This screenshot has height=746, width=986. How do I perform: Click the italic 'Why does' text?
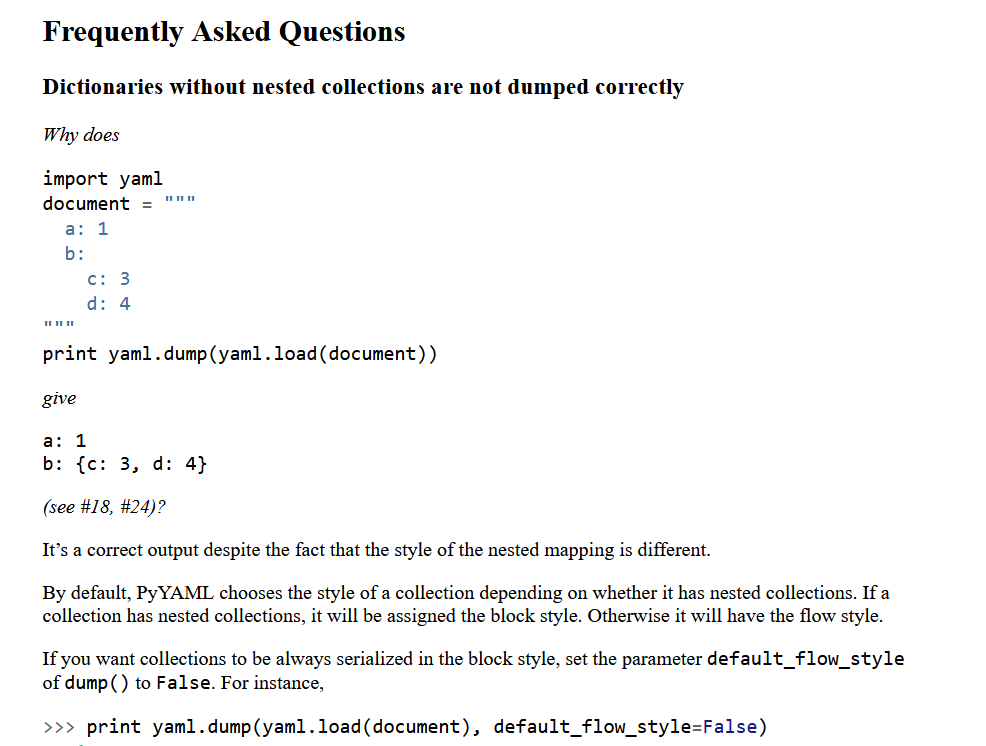[81, 135]
